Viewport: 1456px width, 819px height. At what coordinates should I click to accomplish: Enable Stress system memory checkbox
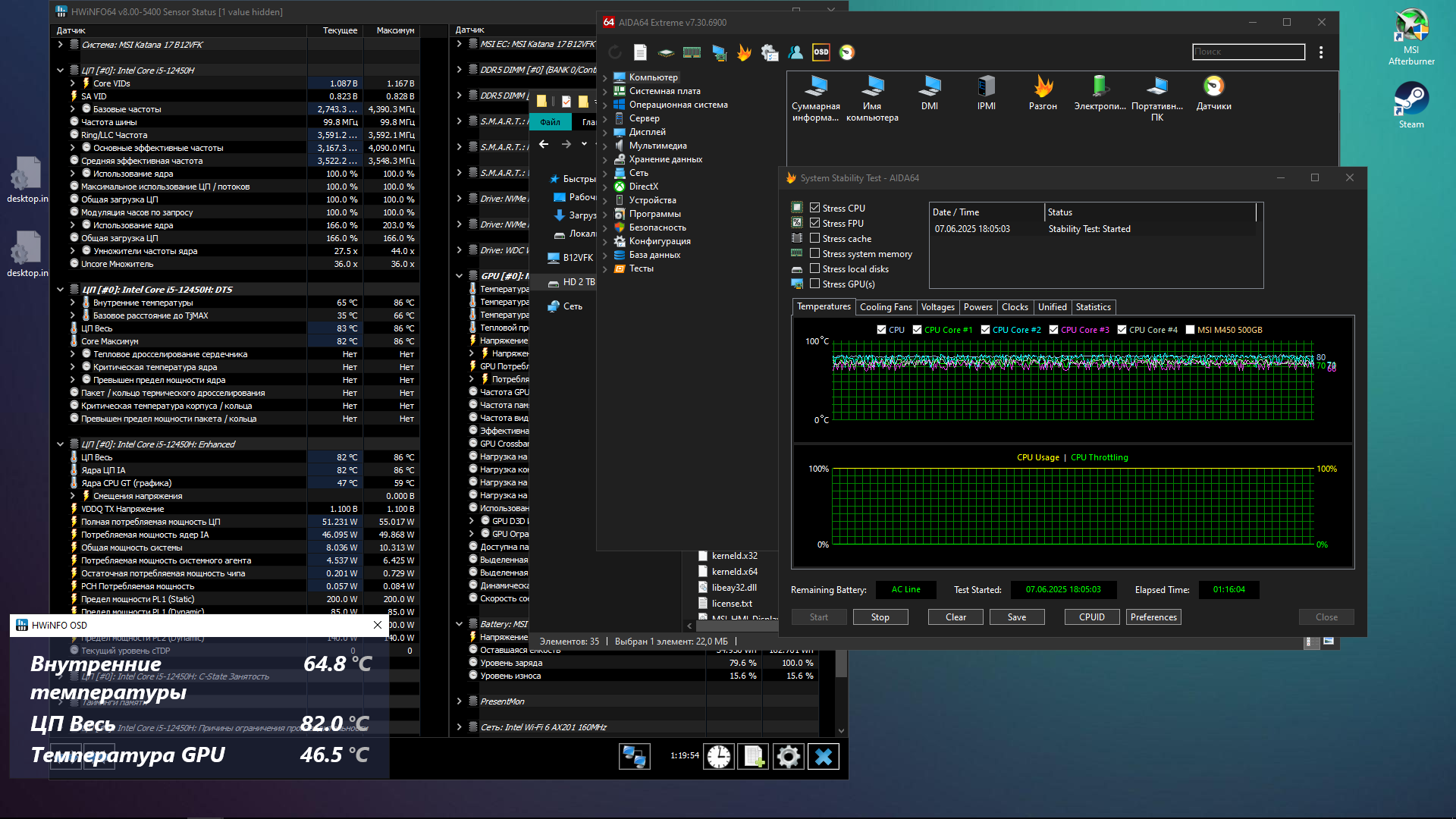point(814,253)
